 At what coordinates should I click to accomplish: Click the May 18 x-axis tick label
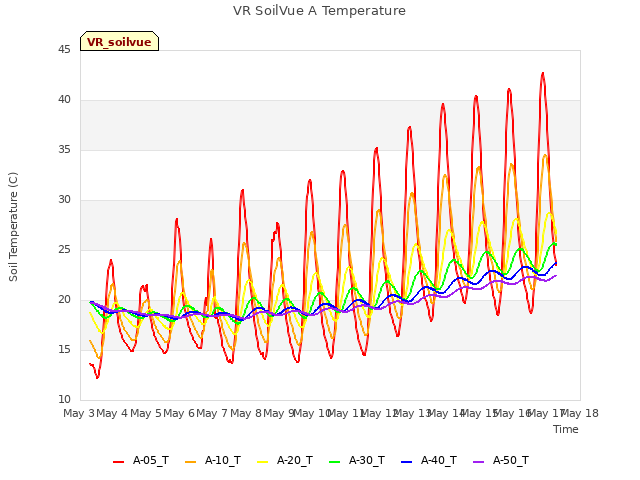[580, 413]
